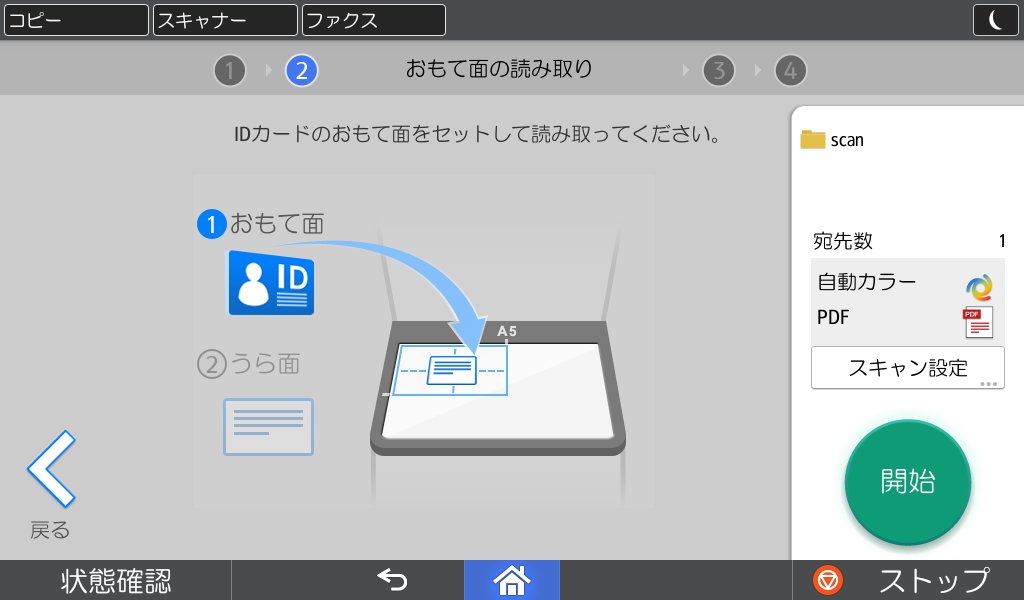The height and width of the screenshot is (600, 1024).
Task: Tap the back side card icon
Action: pyautogui.click(x=268, y=427)
